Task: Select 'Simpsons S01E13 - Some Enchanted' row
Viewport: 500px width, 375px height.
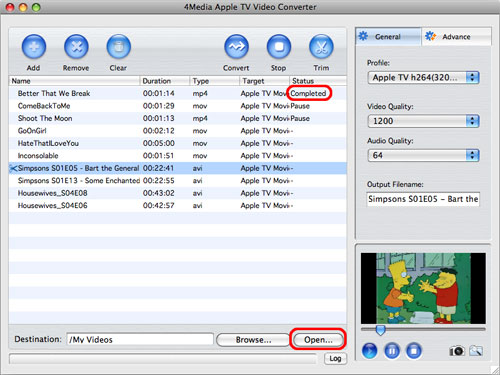Action: 178,181
